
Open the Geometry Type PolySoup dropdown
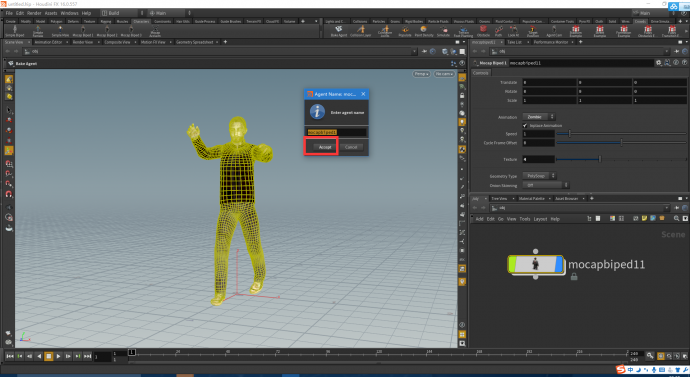[539, 176]
